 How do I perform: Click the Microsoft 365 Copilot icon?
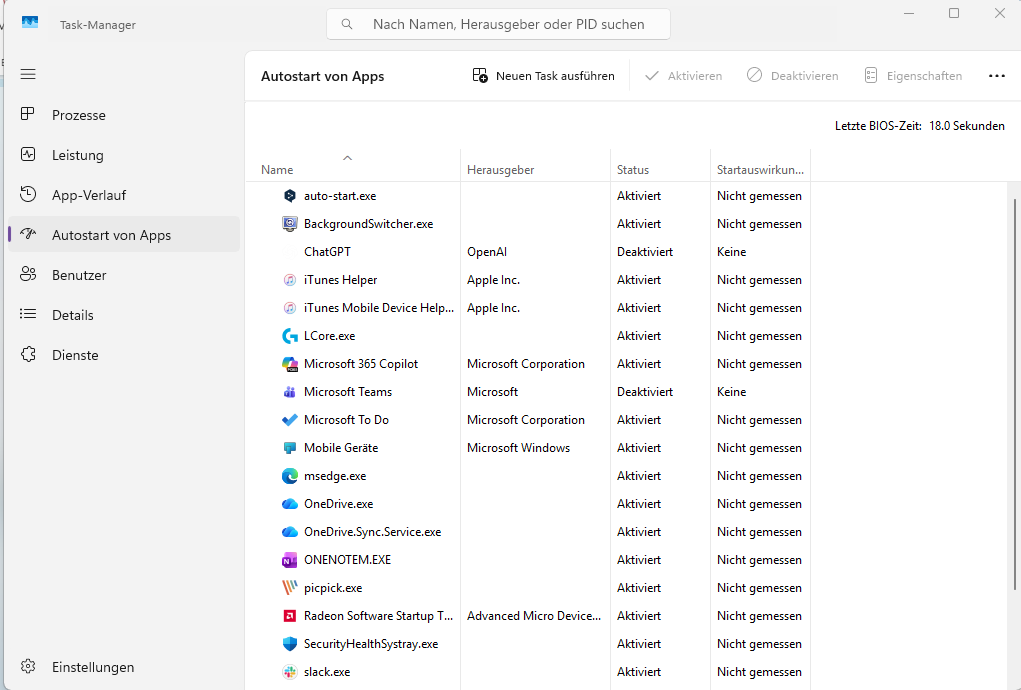(x=288, y=363)
